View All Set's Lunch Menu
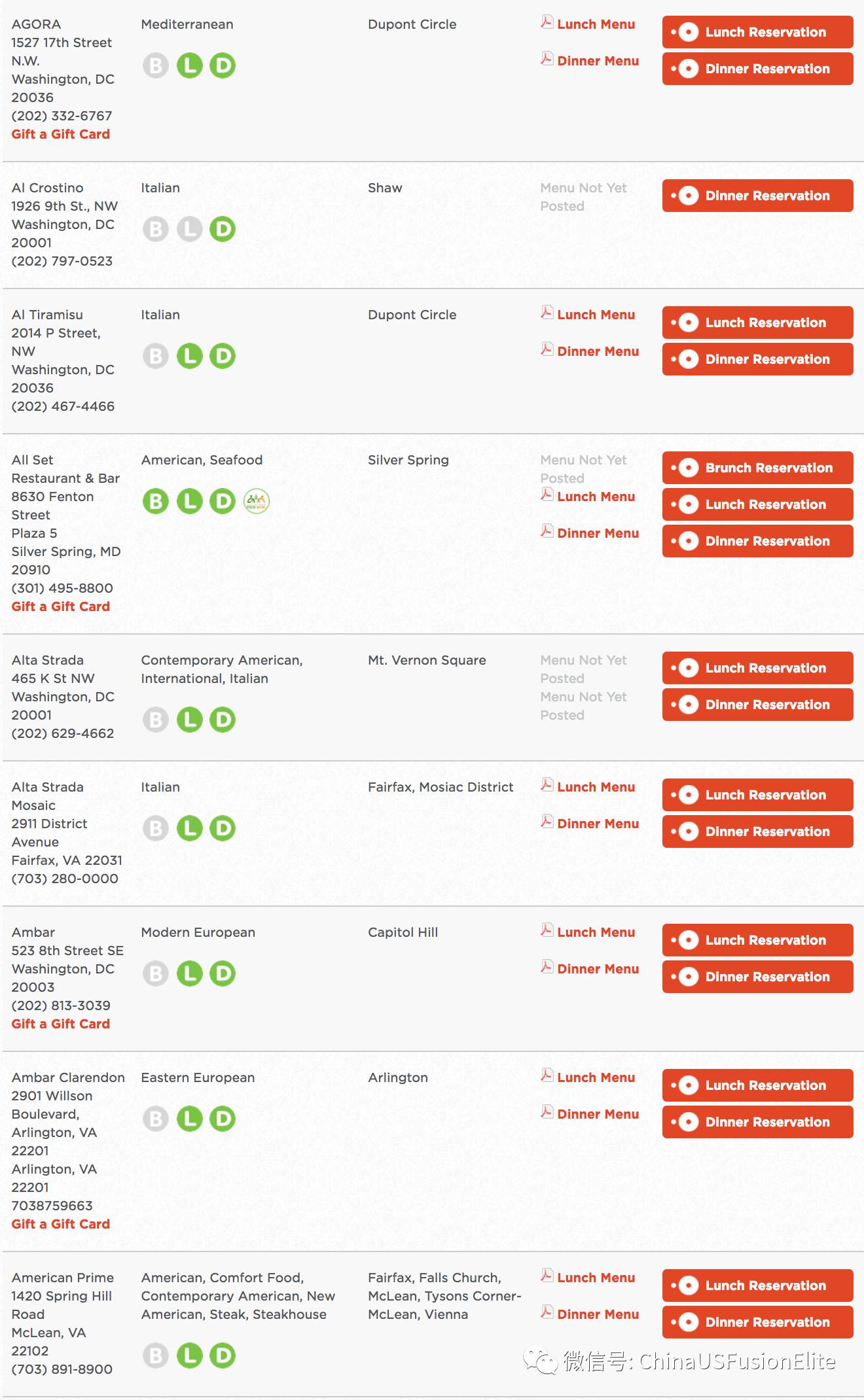The image size is (864, 1400). click(x=596, y=497)
